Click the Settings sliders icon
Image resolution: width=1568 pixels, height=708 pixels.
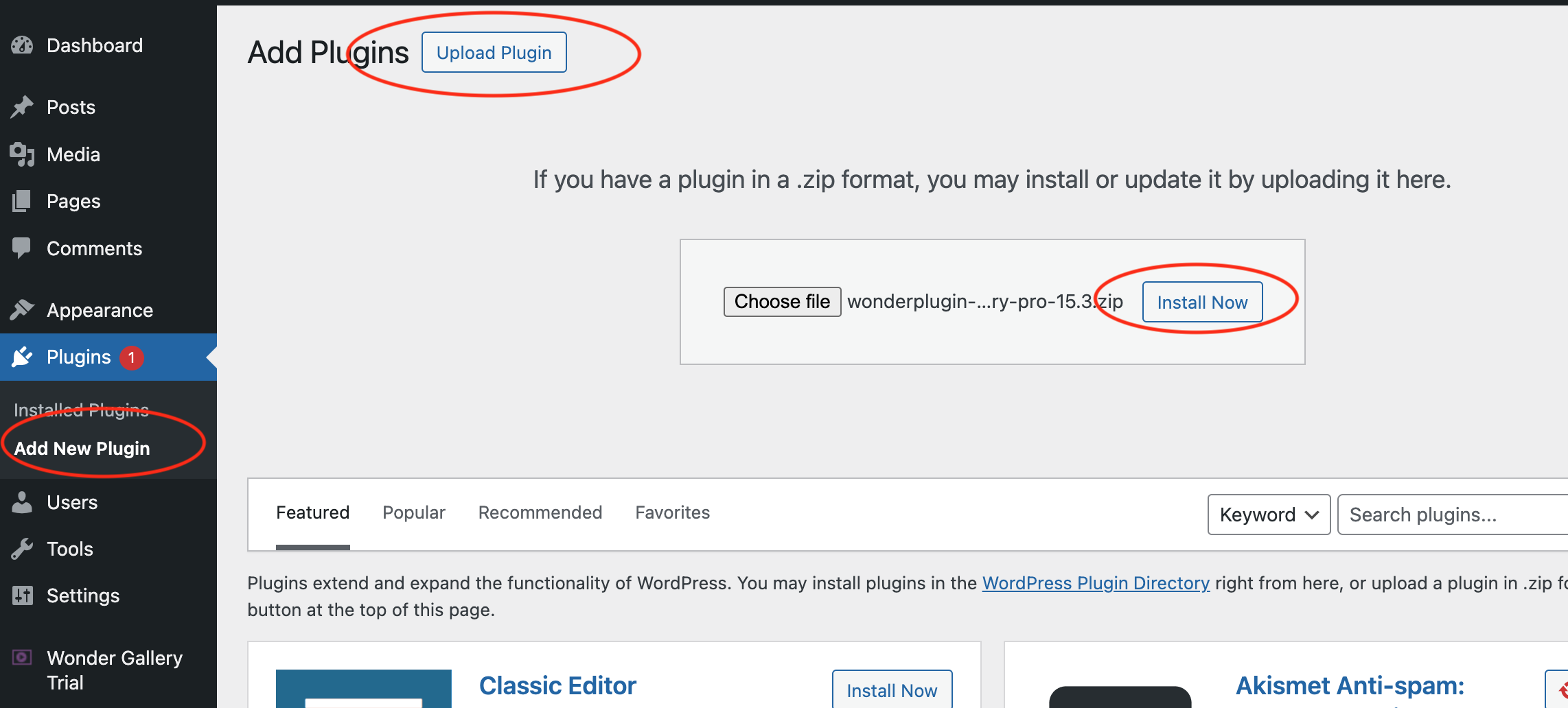click(x=22, y=595)
